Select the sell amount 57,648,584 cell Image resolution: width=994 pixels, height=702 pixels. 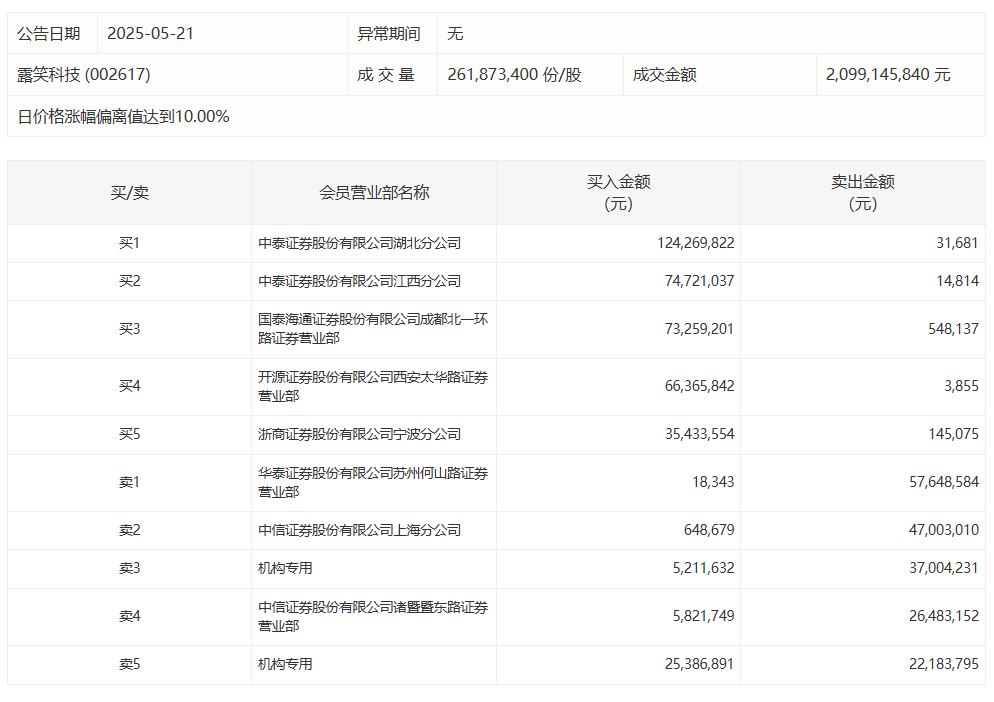(932, 482)
